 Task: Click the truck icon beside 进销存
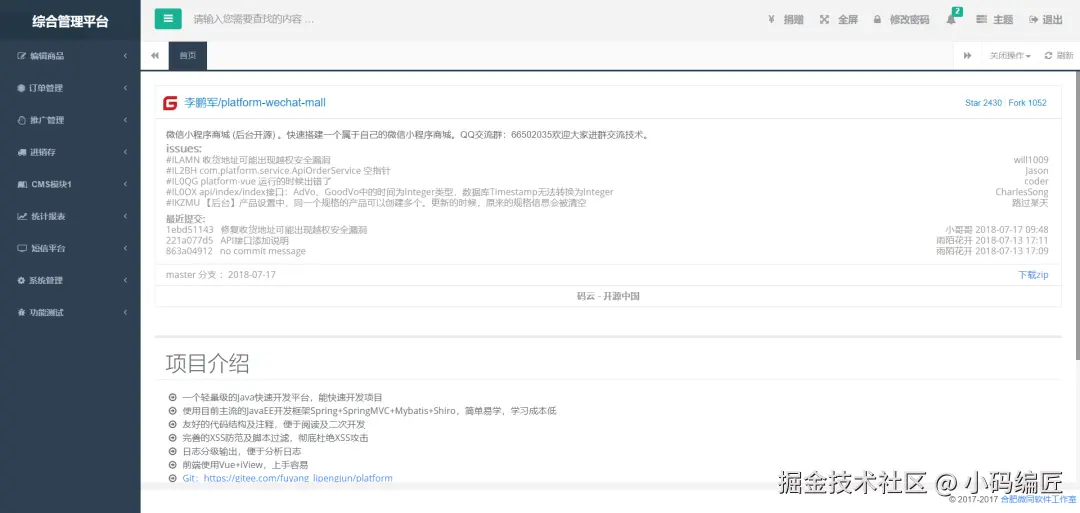coord(21,152)
